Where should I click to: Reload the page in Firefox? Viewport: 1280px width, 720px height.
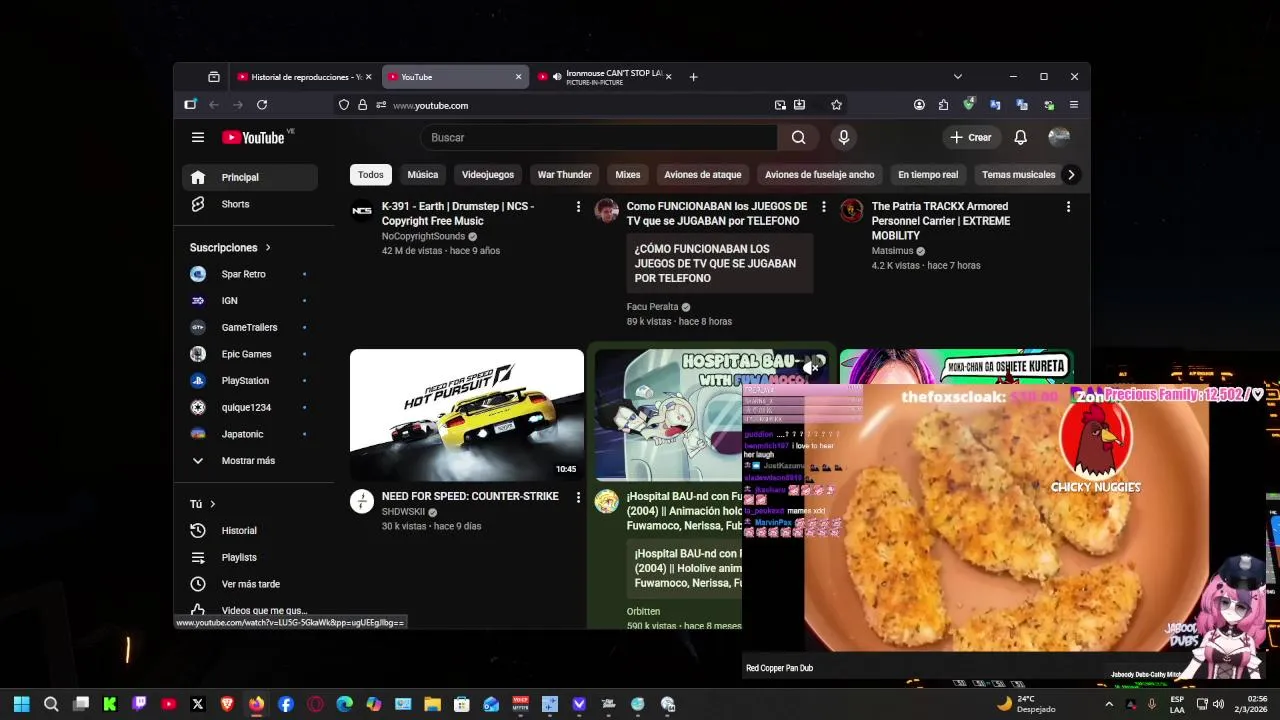click(262, 105)
